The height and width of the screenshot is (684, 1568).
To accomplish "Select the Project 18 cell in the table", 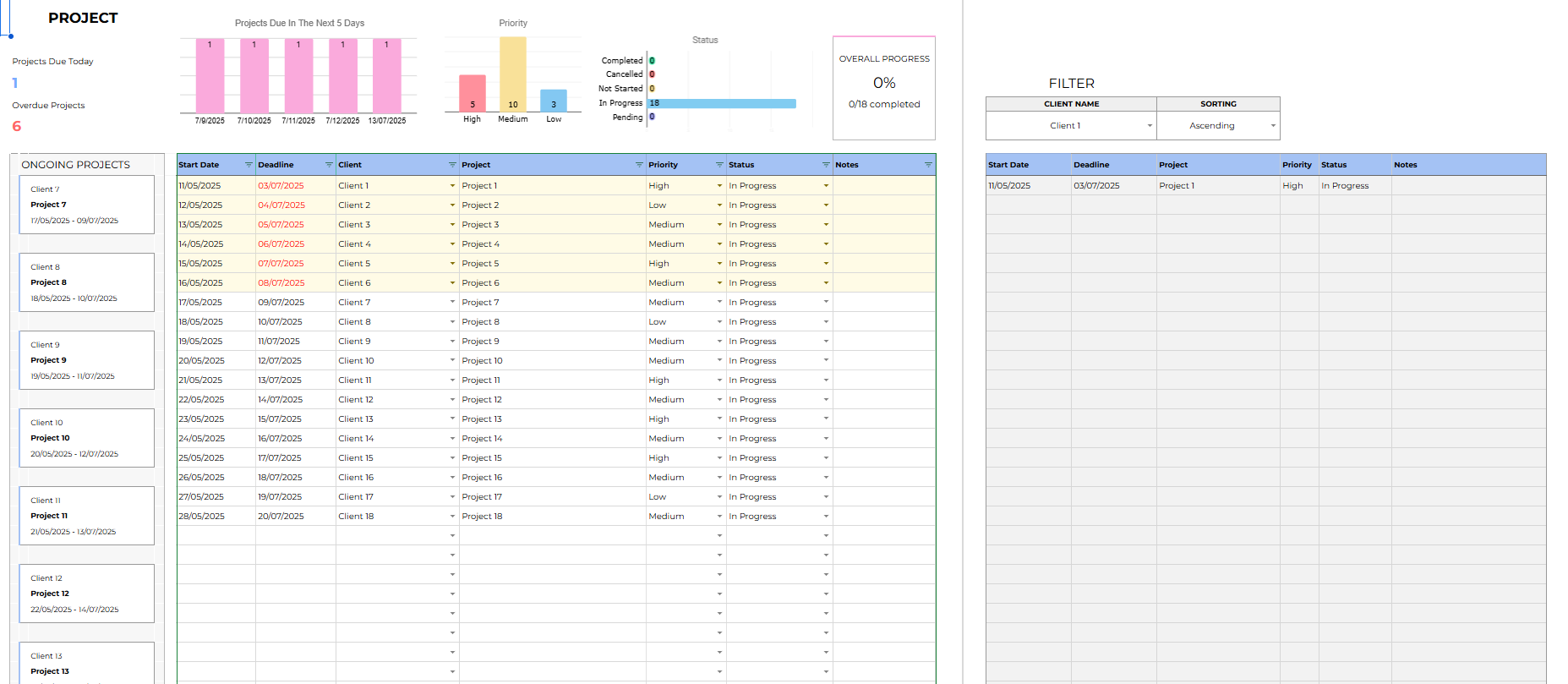I will click(x=483, y=517).
